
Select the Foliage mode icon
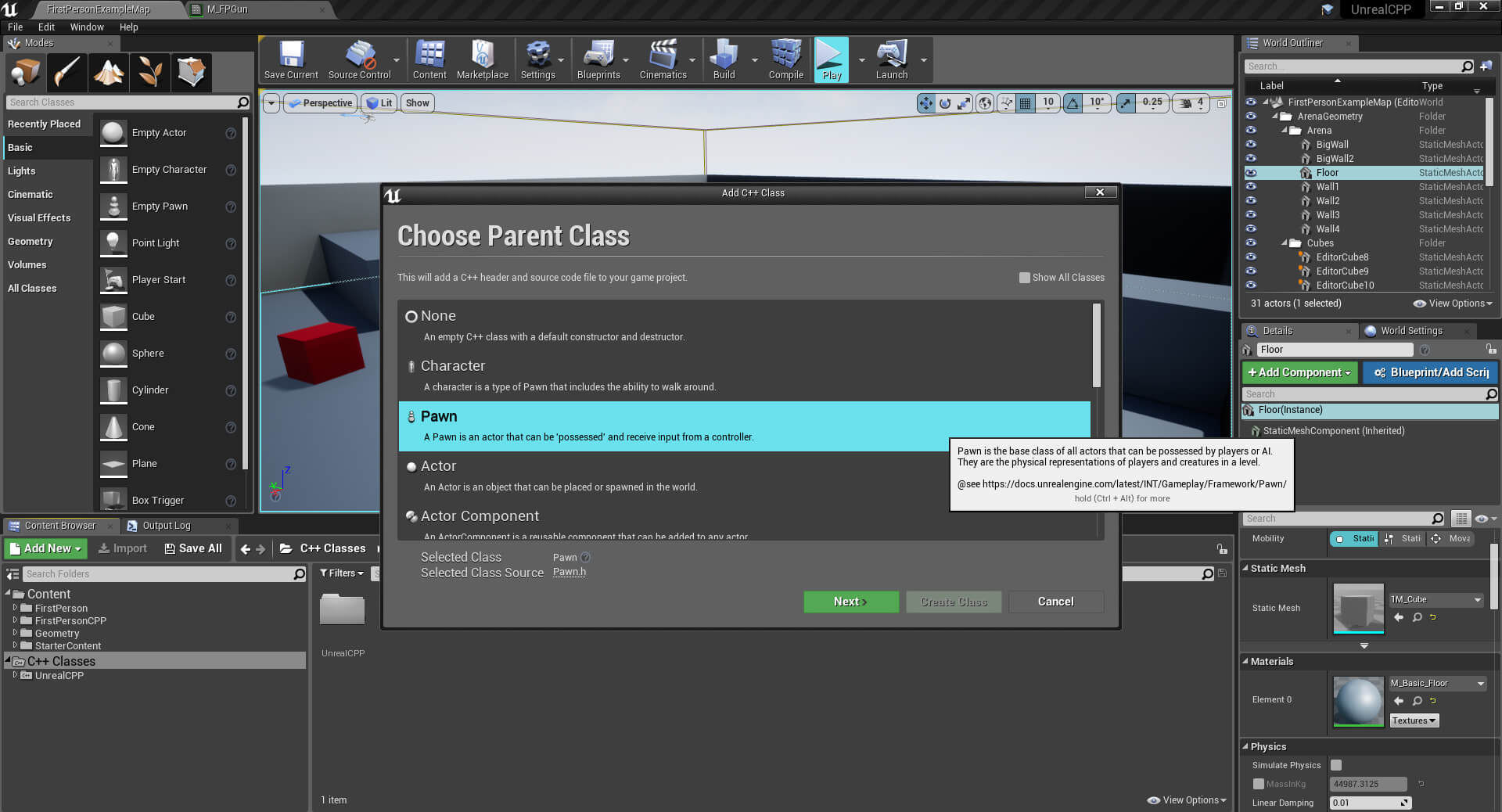150,72
